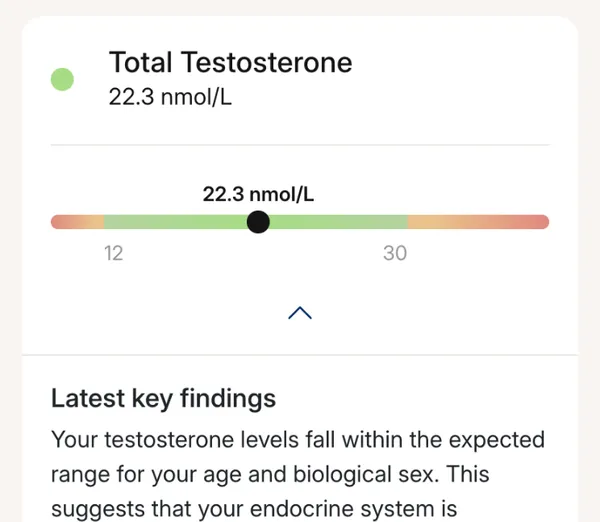This screenshot has width=600, height=522.
Task: Click the word 'expected' in the findings paragraph
Action: tap(496, 439)
